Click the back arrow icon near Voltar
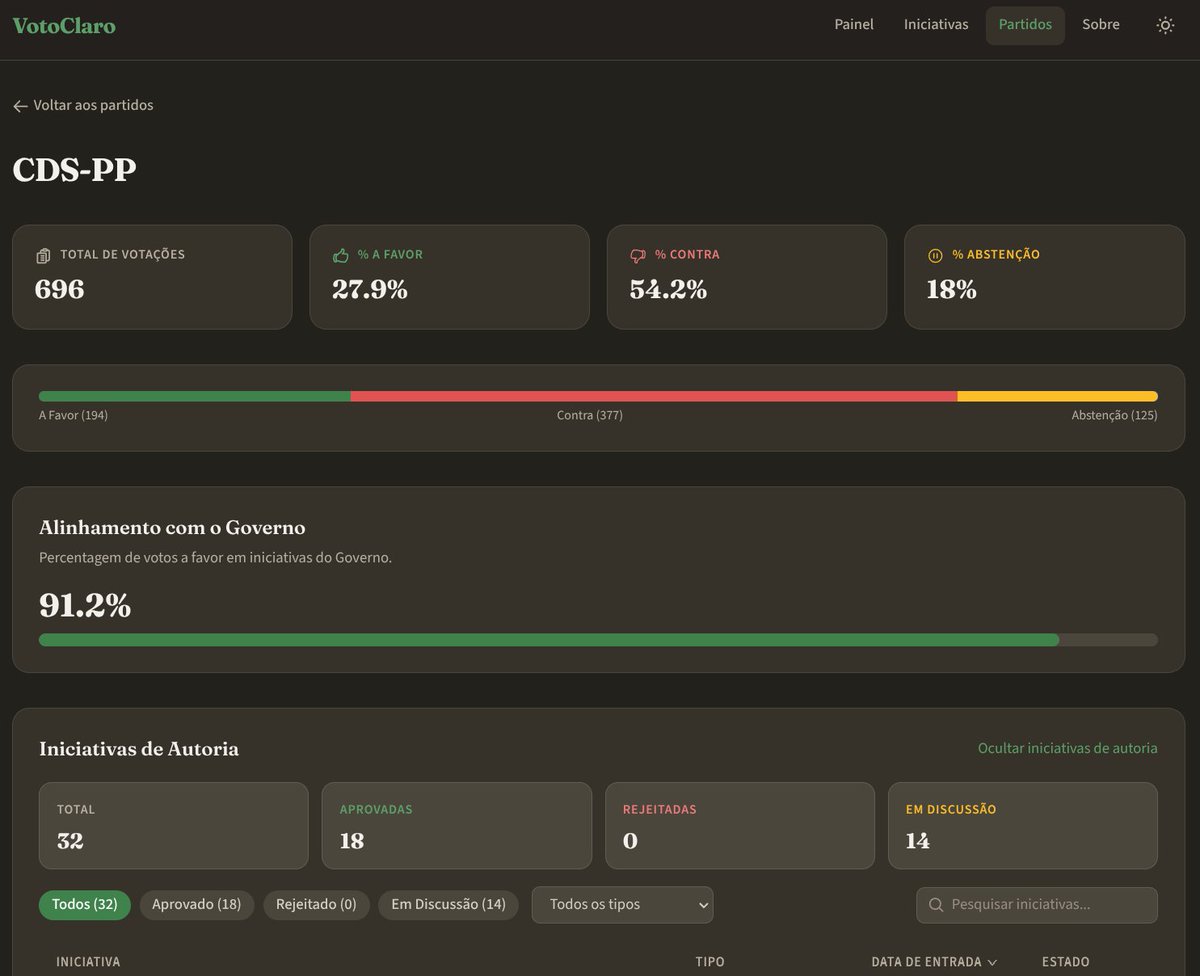 (20, 106)
